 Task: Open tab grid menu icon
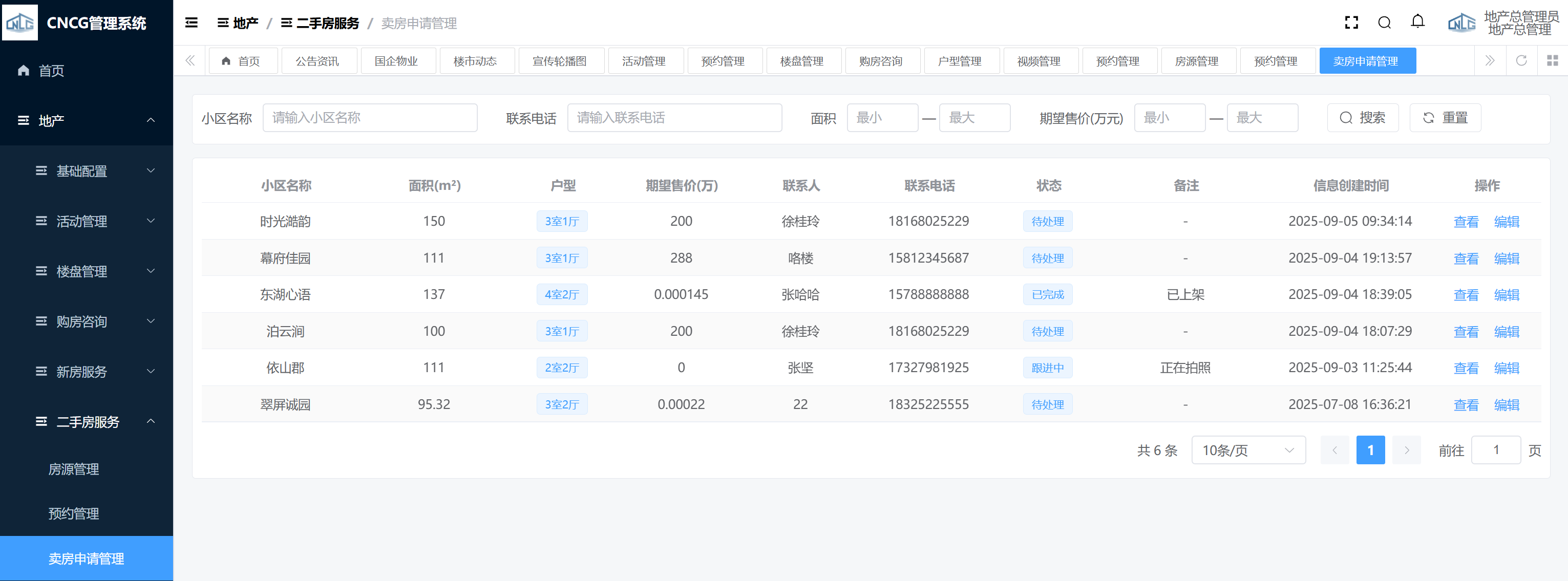[x=1552, y=60]
